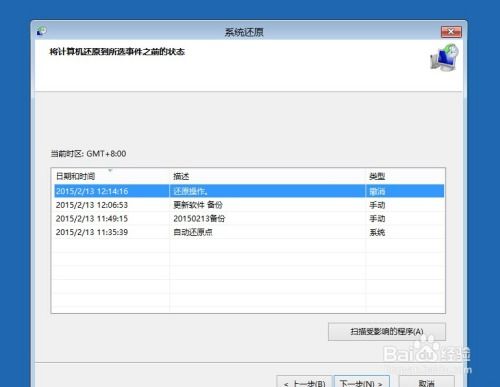Click the 撤消 type cell
500x387 pixels.
tap(377, 191)
